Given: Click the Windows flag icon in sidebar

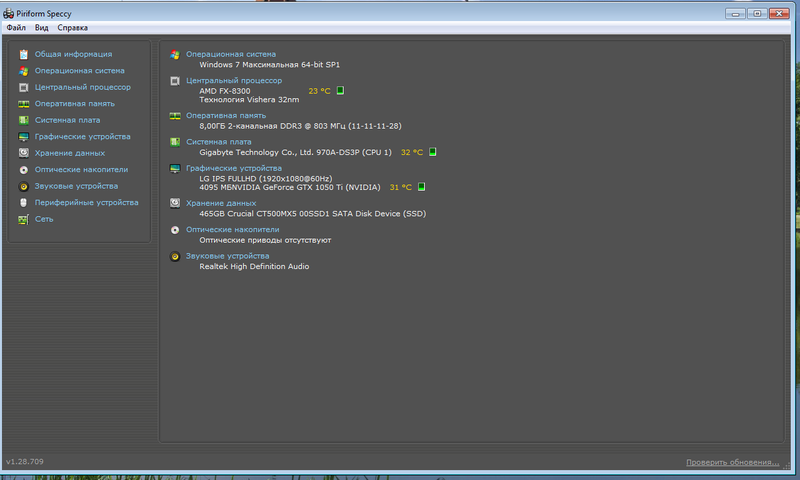Looking at the screenshot, I should tap(23, 71).
